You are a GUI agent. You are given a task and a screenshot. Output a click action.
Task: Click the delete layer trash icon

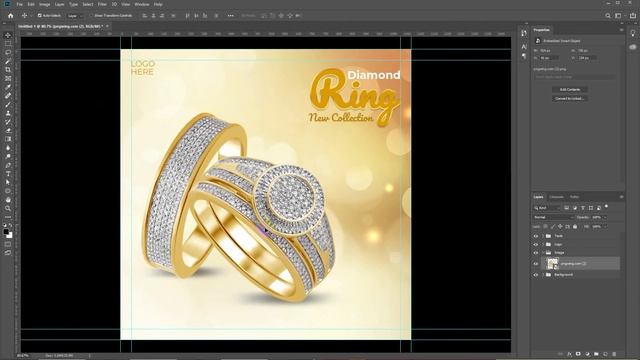coord(614,354)
